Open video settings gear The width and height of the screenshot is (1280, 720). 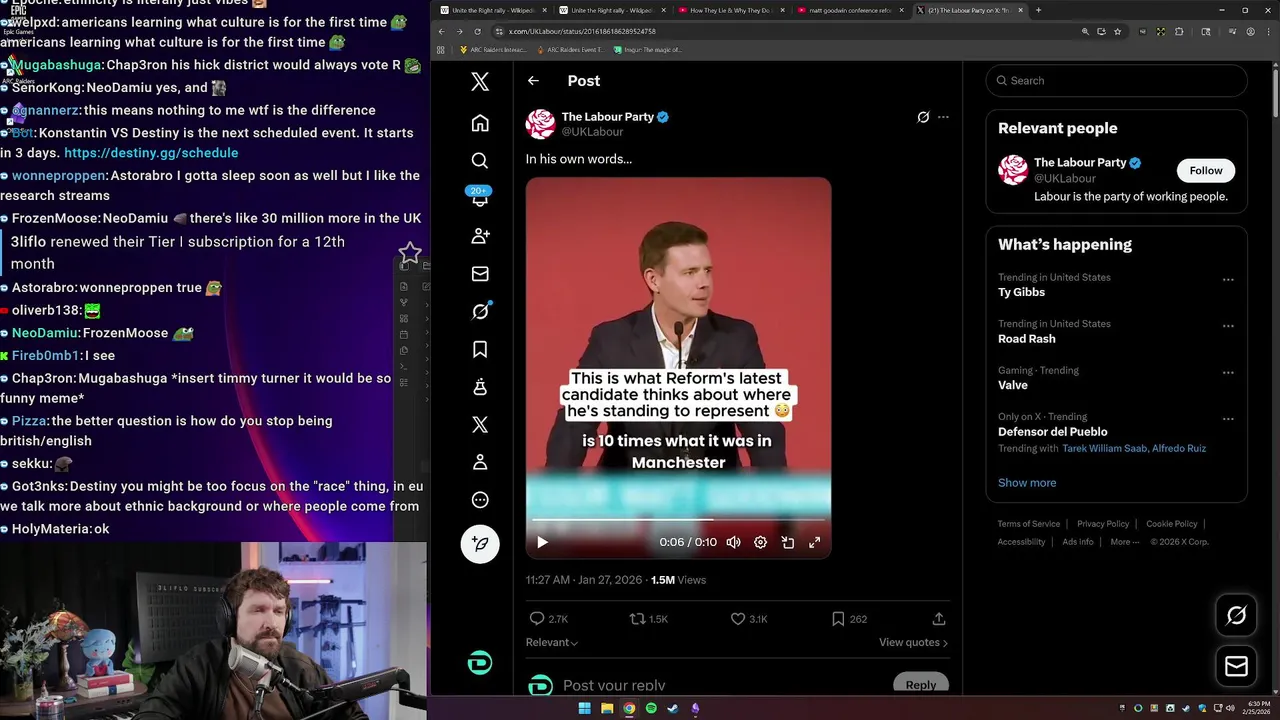pyautogui.click(x=760, y=542)
